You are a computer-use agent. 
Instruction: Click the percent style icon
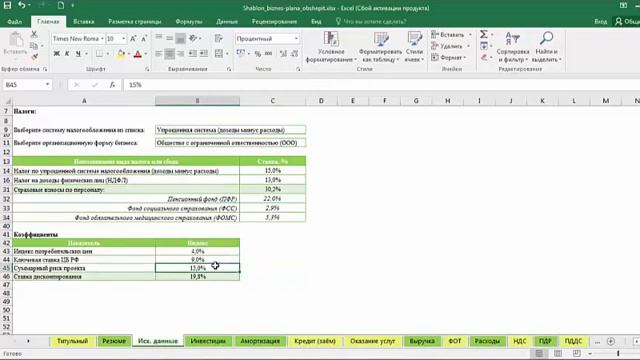258,53
